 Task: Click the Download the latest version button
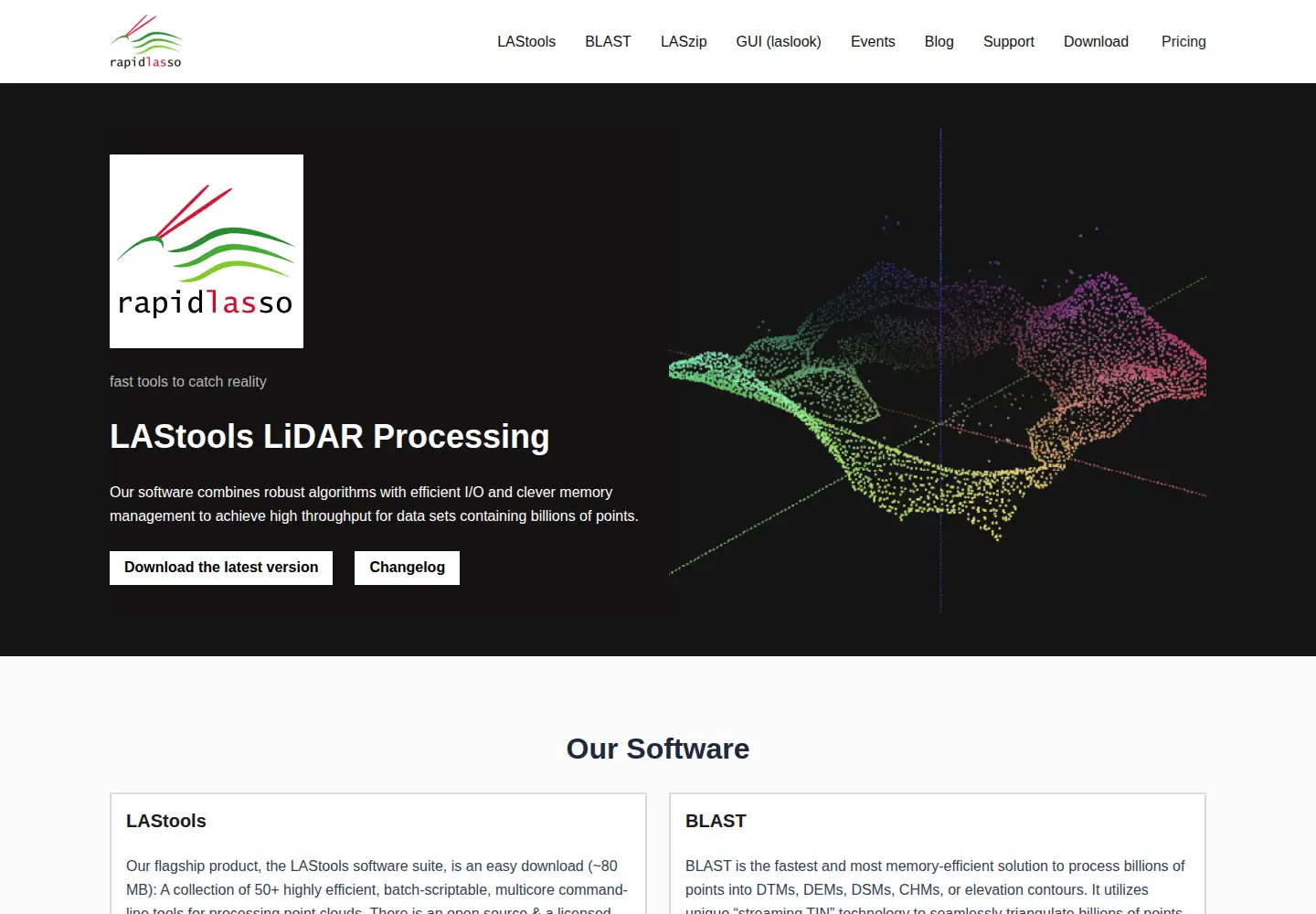click(221, 568)
